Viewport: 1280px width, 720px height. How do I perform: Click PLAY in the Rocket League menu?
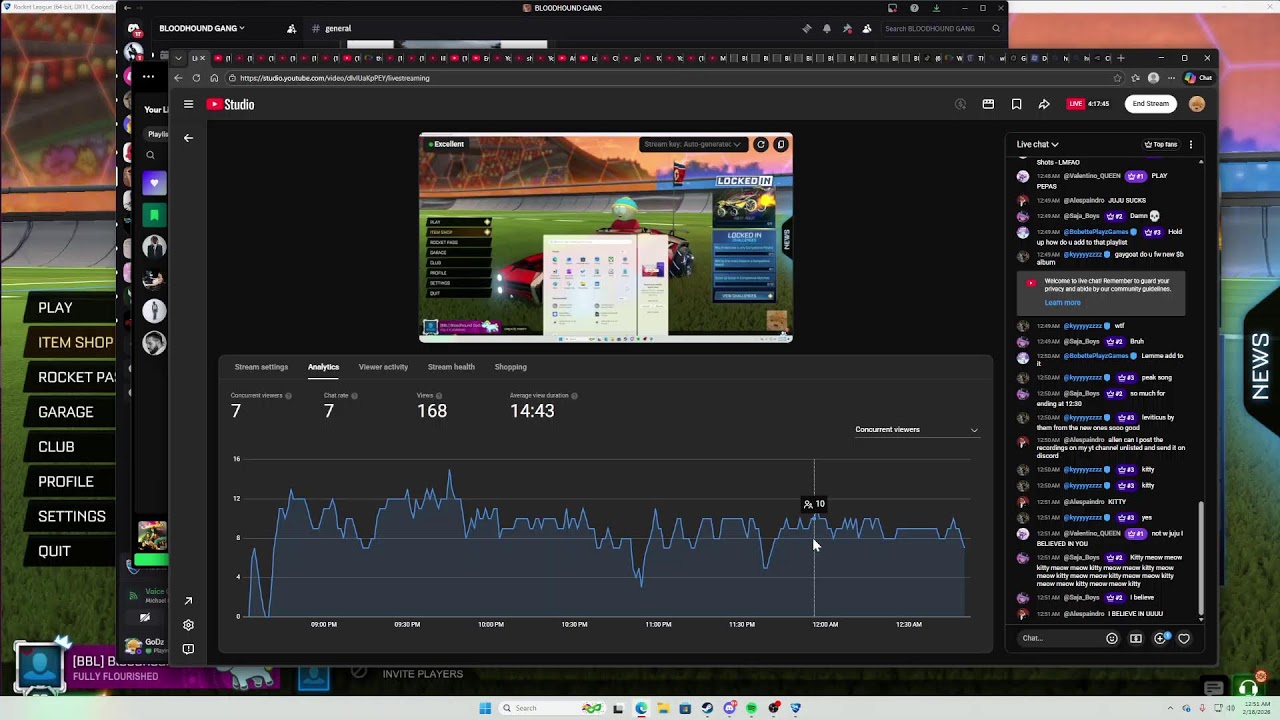[x=55, y=308]
